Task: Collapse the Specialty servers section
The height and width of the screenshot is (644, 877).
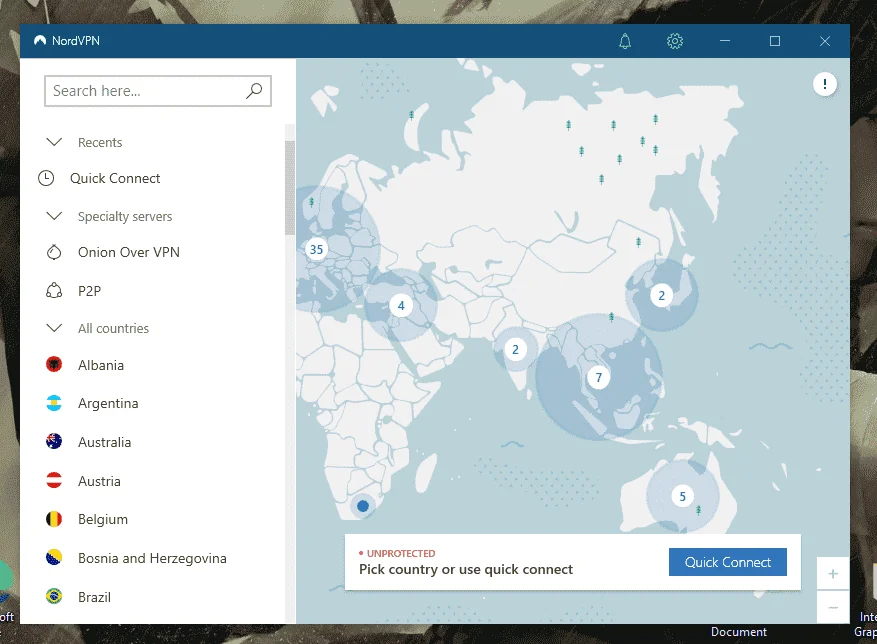Action: (54, 216)
